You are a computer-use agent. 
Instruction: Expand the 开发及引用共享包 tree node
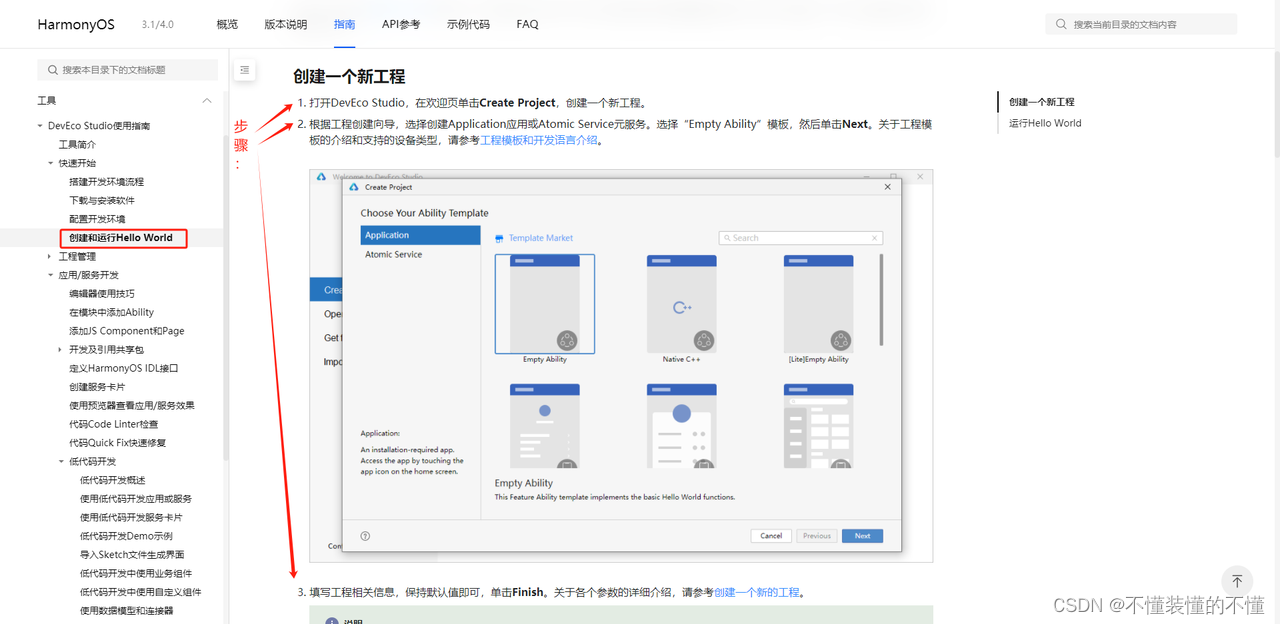point(60,350)
